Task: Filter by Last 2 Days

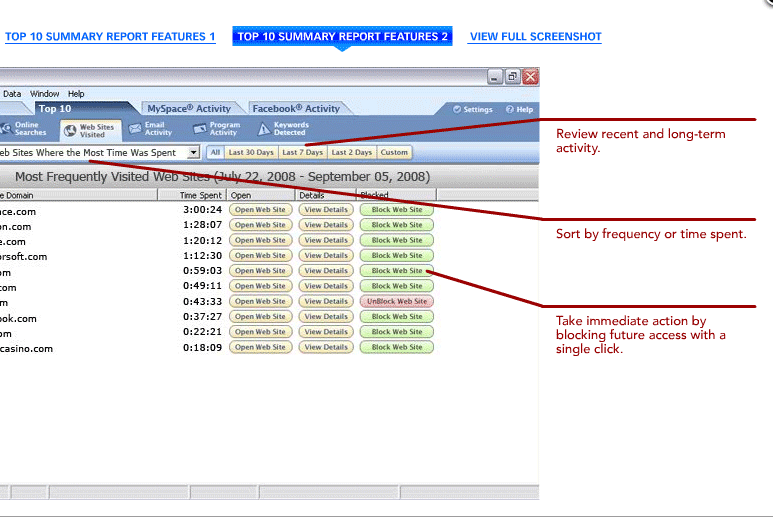Action: point(352,152)
